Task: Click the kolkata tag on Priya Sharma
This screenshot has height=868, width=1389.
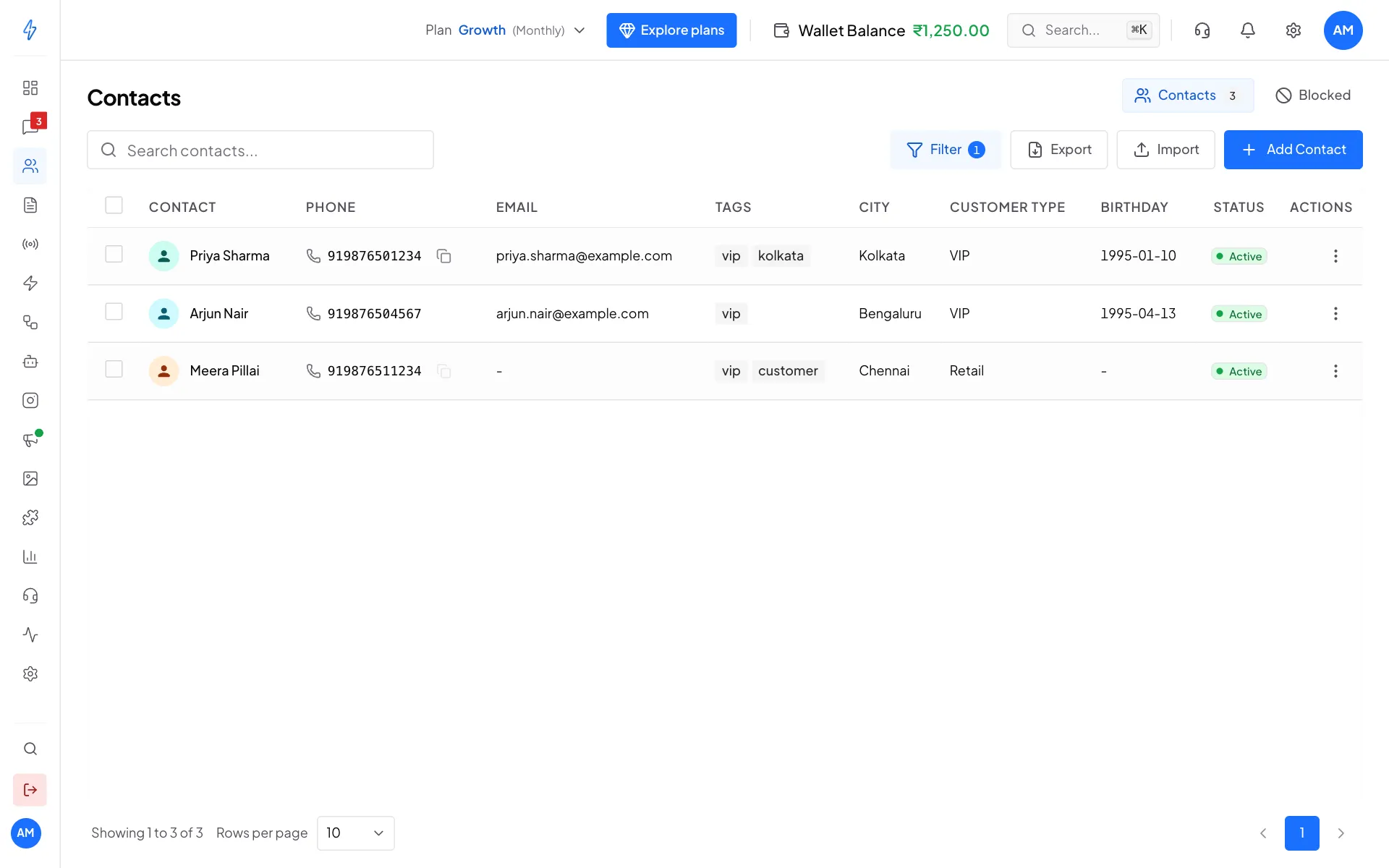Action: click(x=781, y=256)
